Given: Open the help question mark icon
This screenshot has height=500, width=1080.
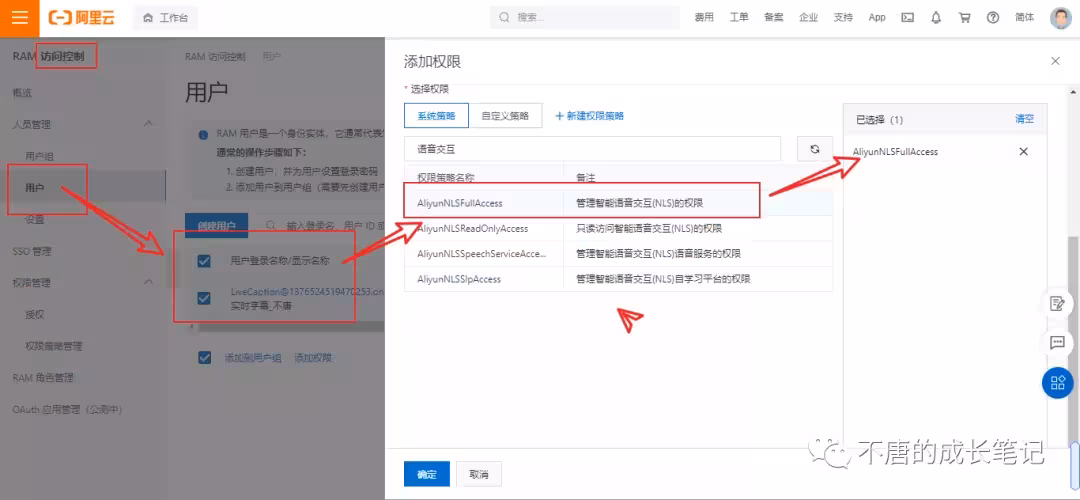Looking at the screenshot, I should 993,18.
